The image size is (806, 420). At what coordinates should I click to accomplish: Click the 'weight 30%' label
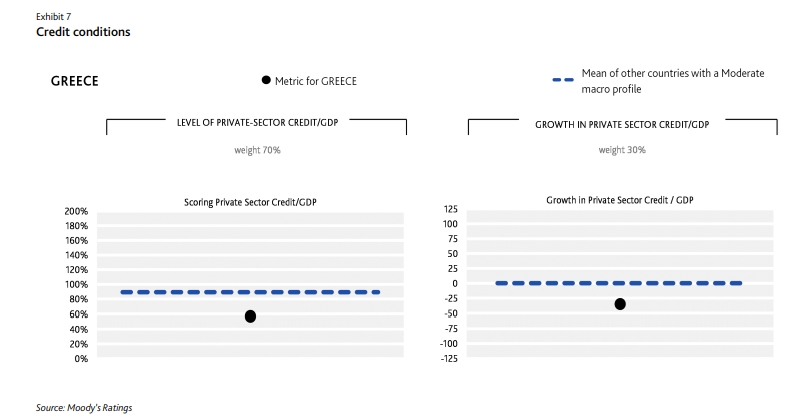[x=622, y=150]
